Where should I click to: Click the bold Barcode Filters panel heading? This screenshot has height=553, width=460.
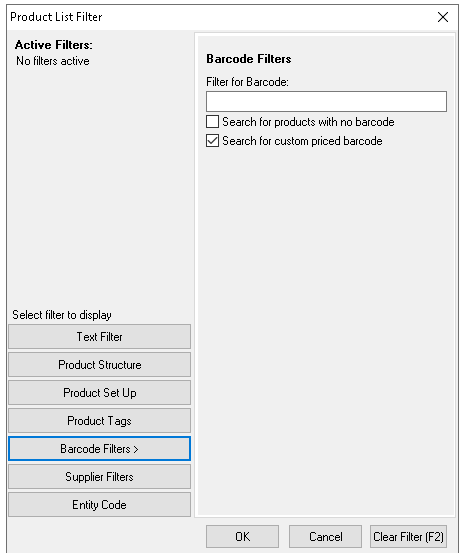point(249,59)
